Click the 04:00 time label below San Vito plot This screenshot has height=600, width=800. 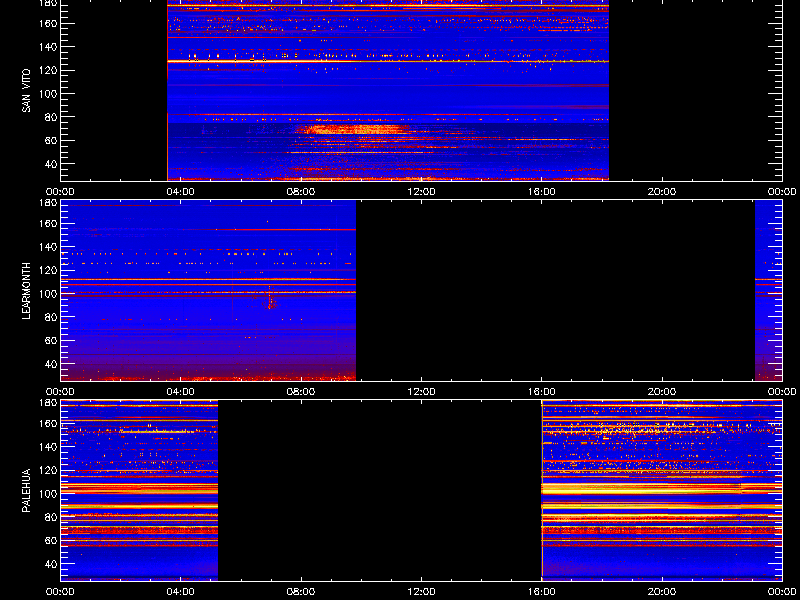tap(181, 192)
